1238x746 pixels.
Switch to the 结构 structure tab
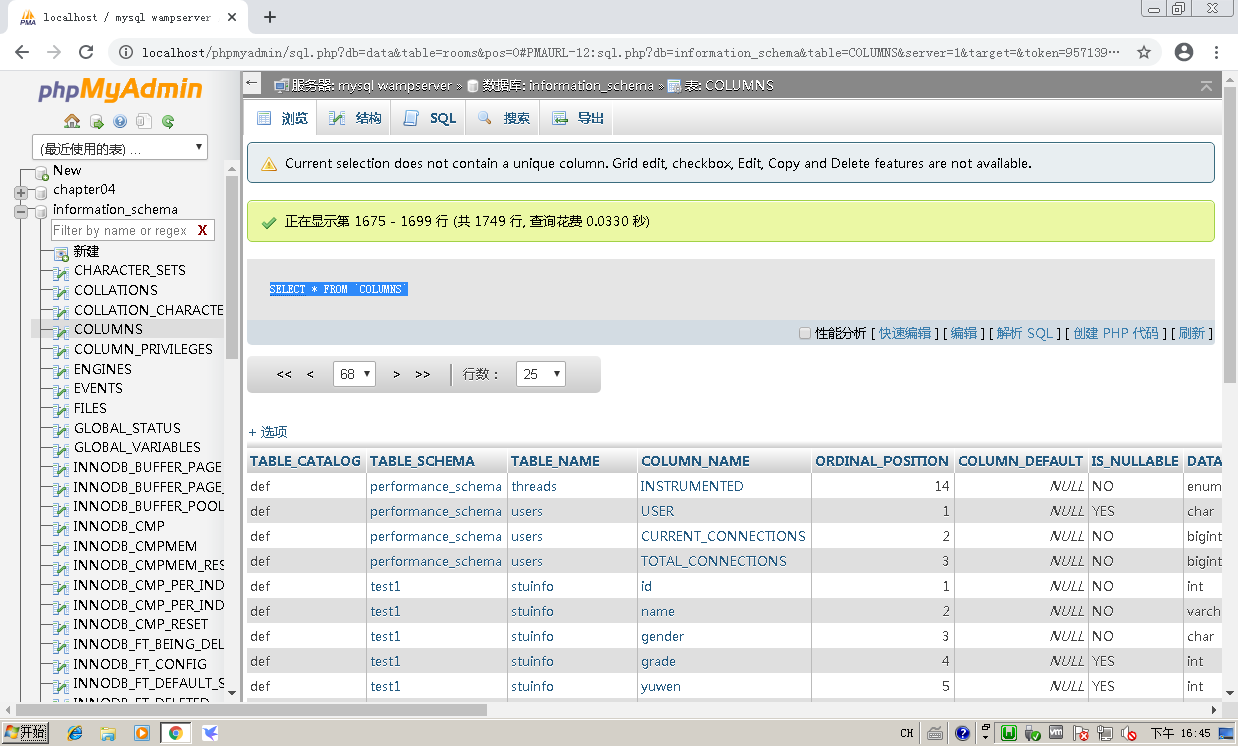pos(355,118)
